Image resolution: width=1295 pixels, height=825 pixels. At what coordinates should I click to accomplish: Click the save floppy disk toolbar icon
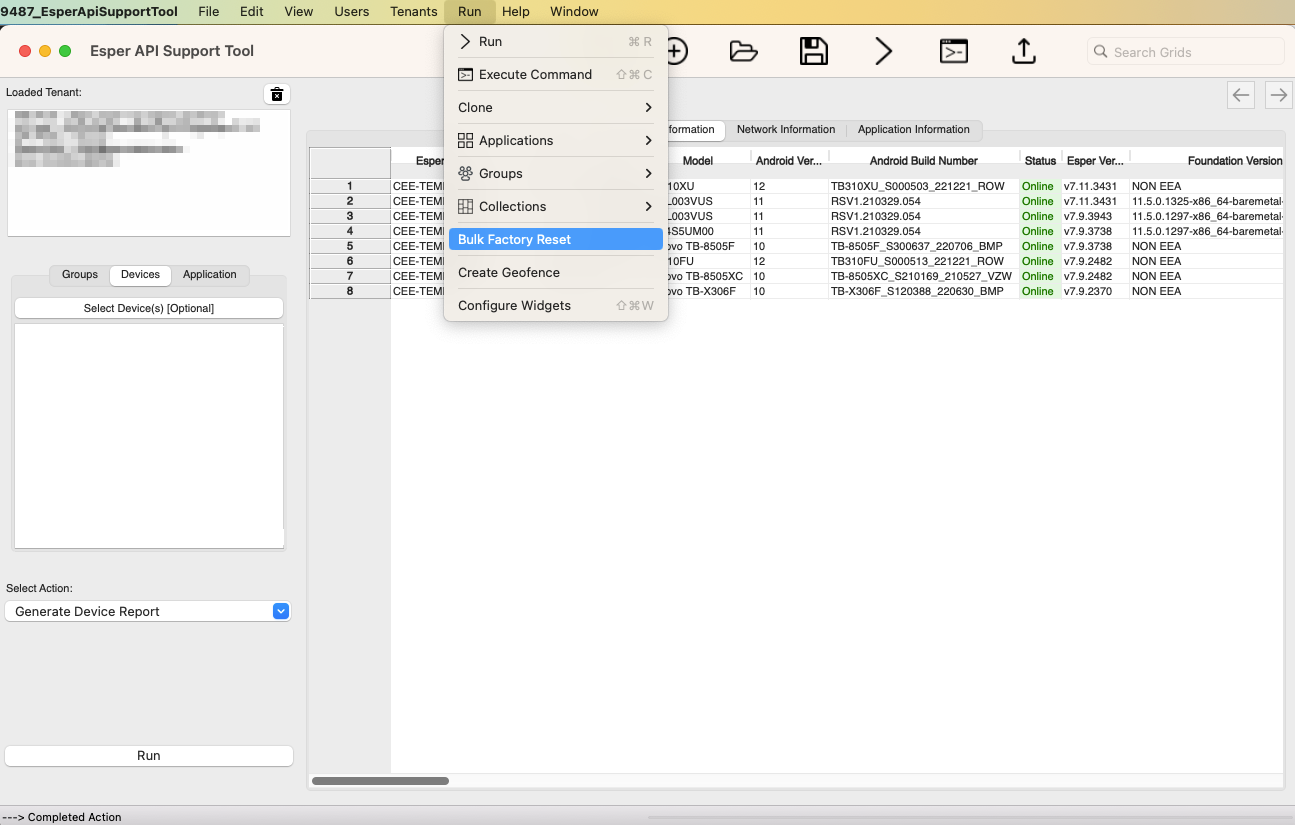tap(813, 52)
